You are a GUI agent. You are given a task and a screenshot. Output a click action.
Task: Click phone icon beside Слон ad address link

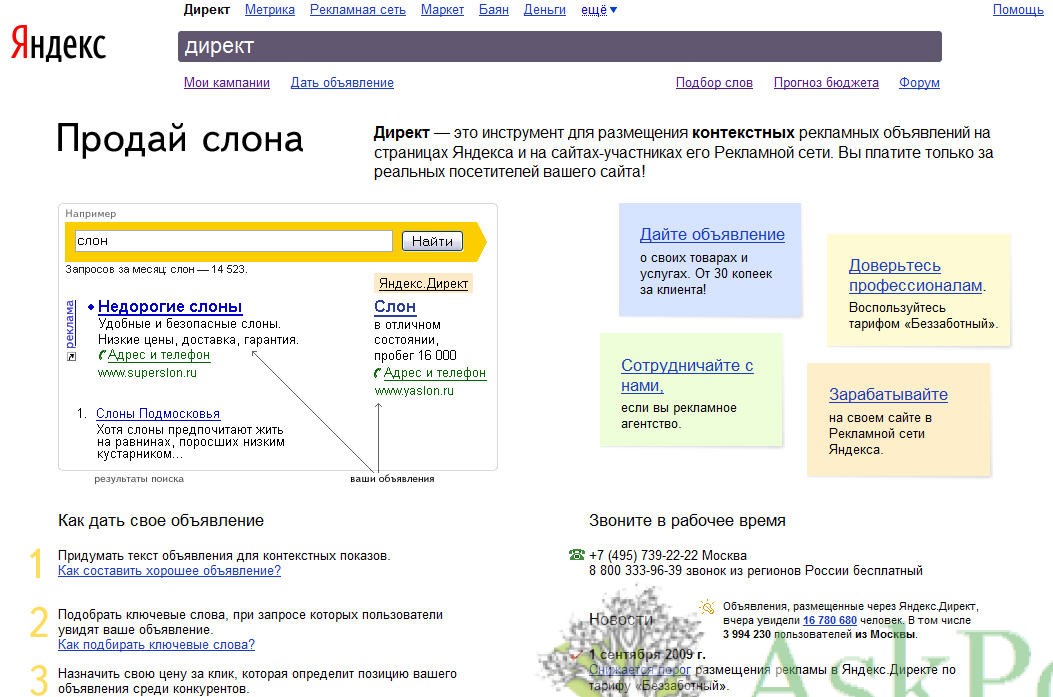coord(378,373)
